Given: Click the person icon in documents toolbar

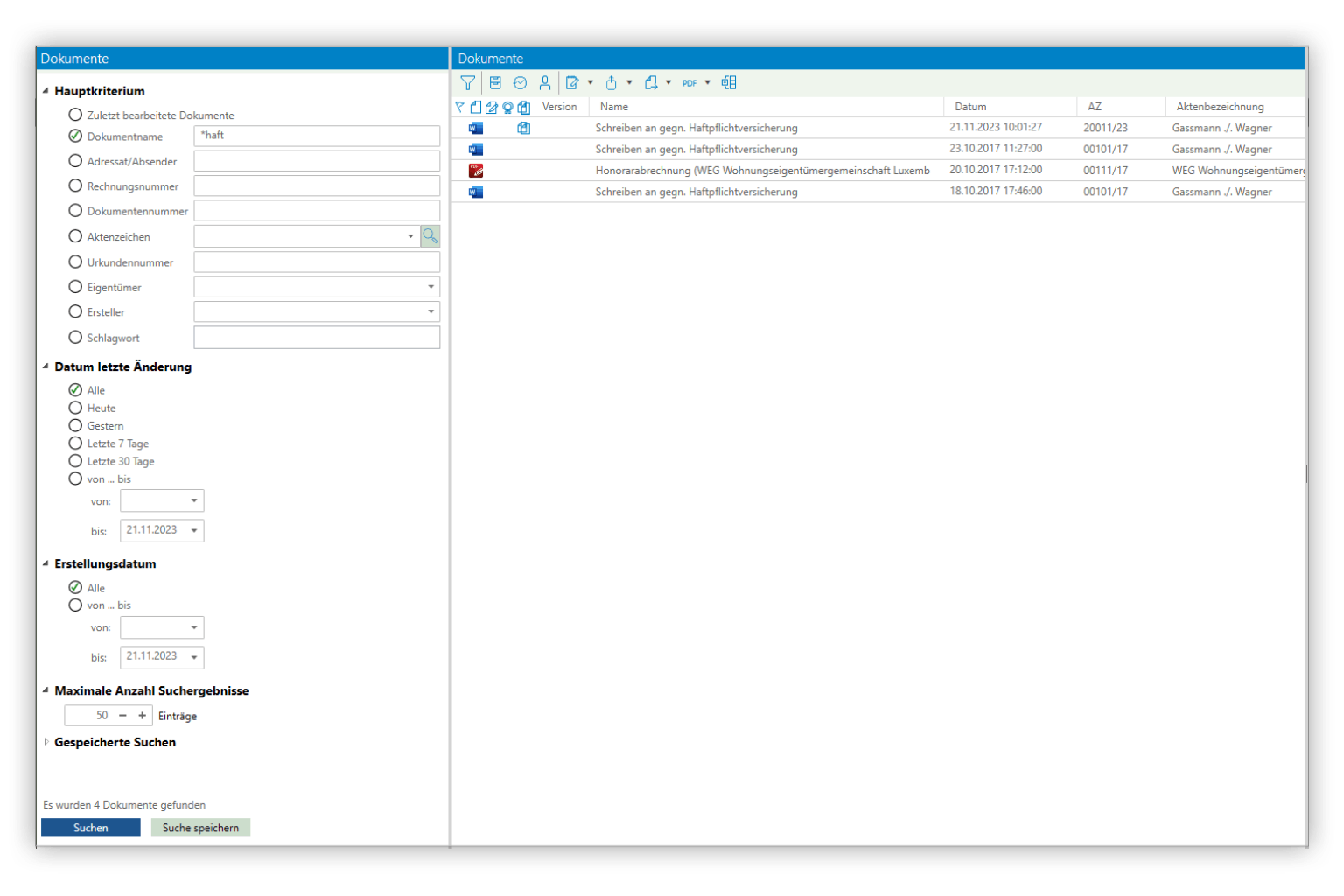Looking at the screenshot, I should click(x=545, y=83).
